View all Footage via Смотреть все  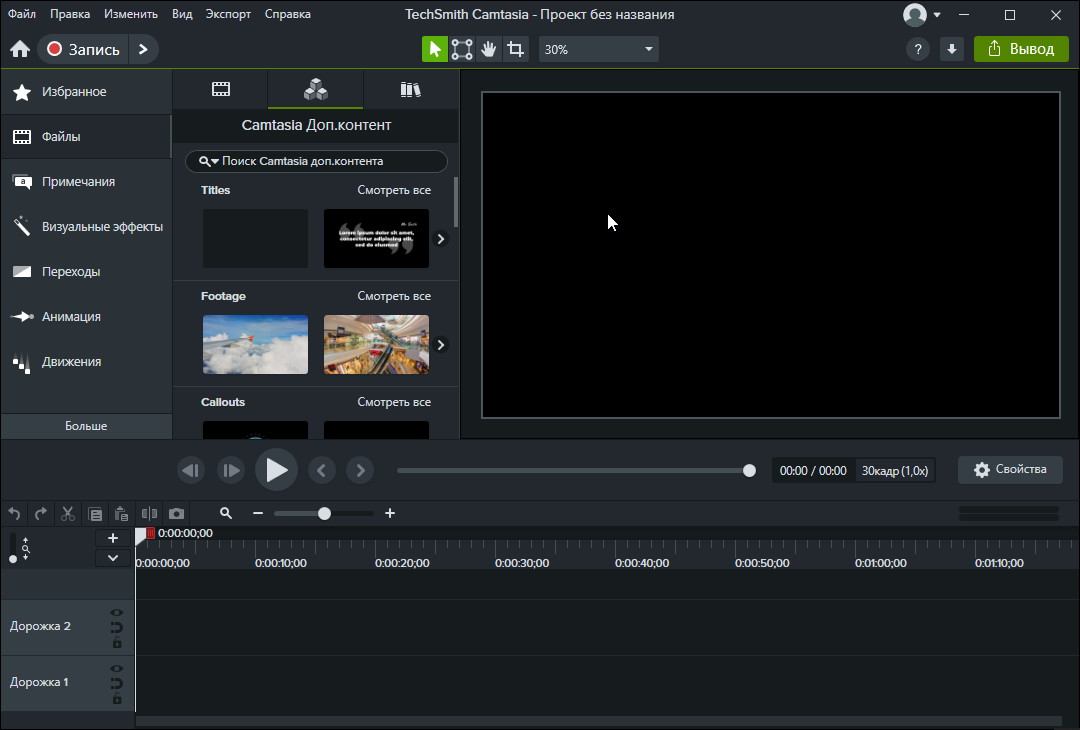pos(394,296)
